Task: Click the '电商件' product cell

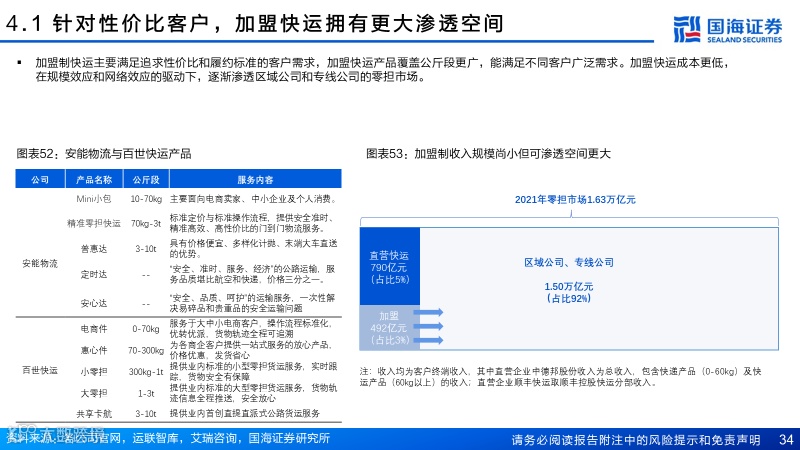Action: pyautogui.click(x=94, y=329)
